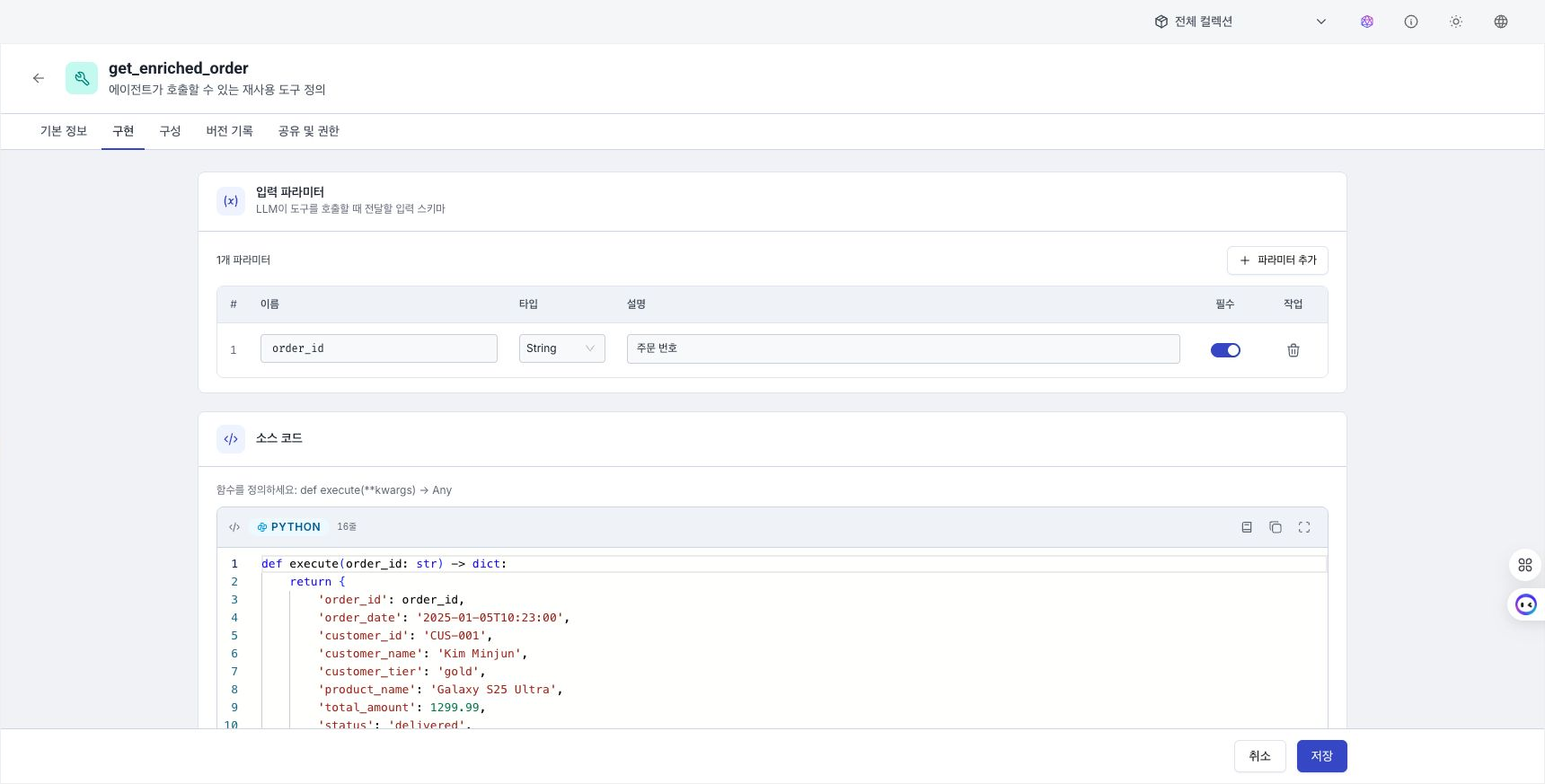
Task: Go back using the left arrow icon
Action: coord(39,78)
